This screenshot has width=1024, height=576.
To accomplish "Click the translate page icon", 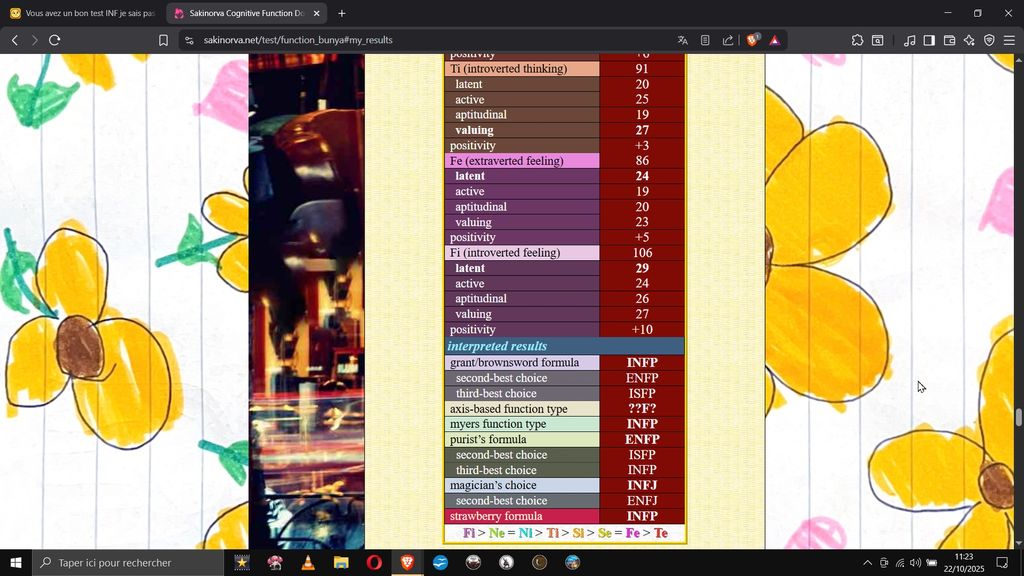I will pyautogui.click(x=682, y=40).
